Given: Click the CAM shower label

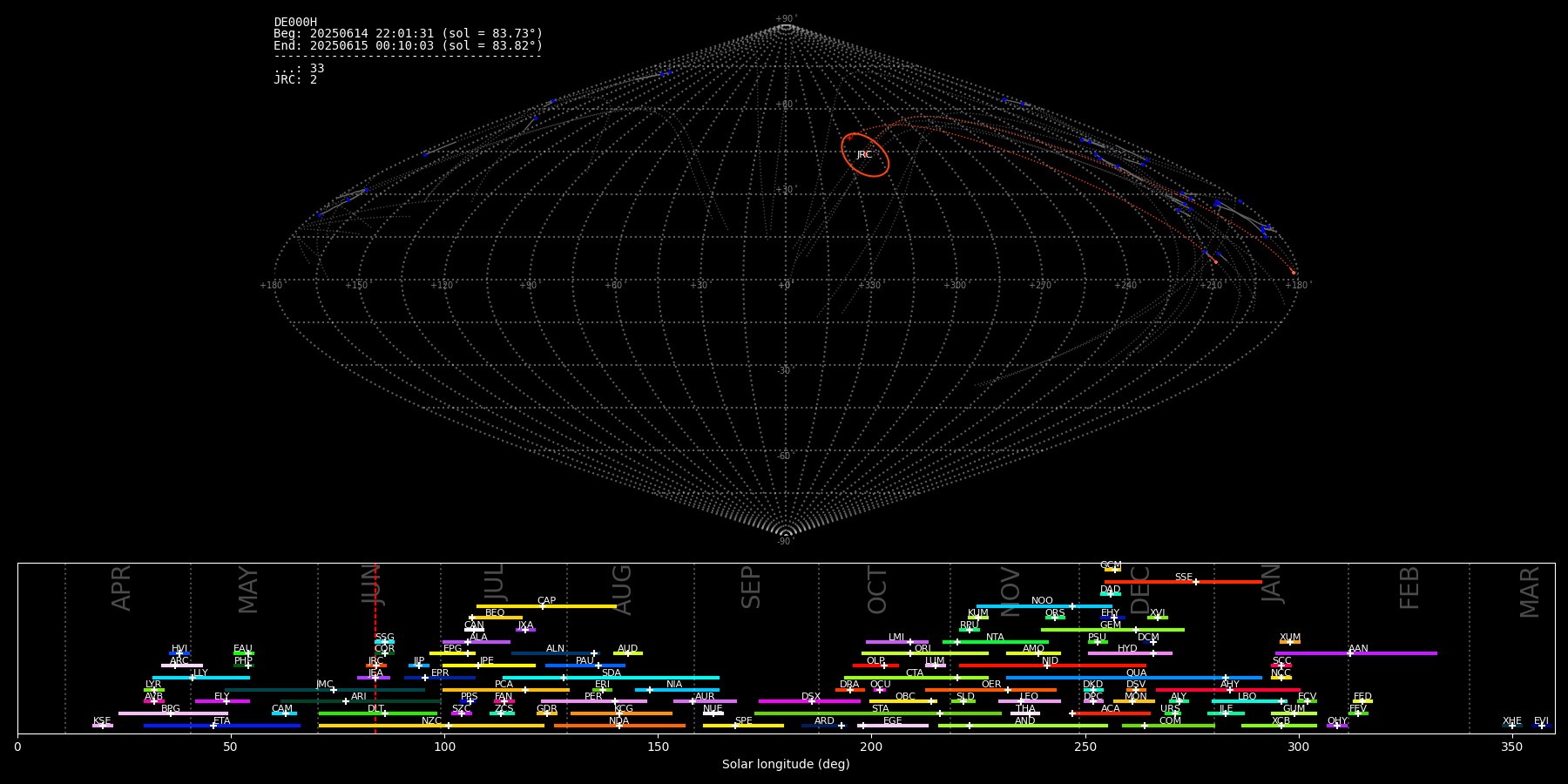Looking at the screenshot, I should pyautogui.click(x=282, y=709).
